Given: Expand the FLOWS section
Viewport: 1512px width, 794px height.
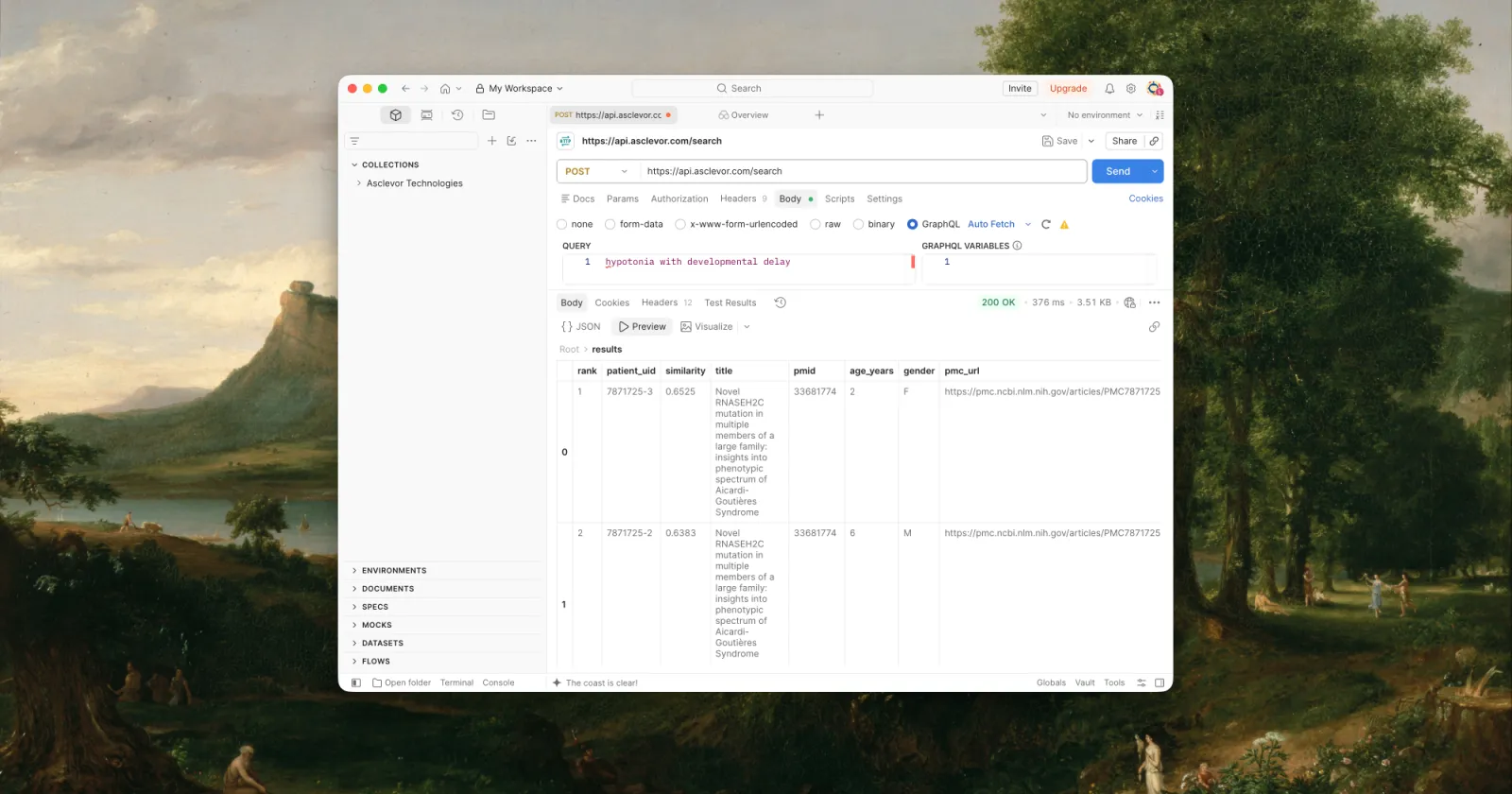Looking at the screenshot, I should click(354, 662).
